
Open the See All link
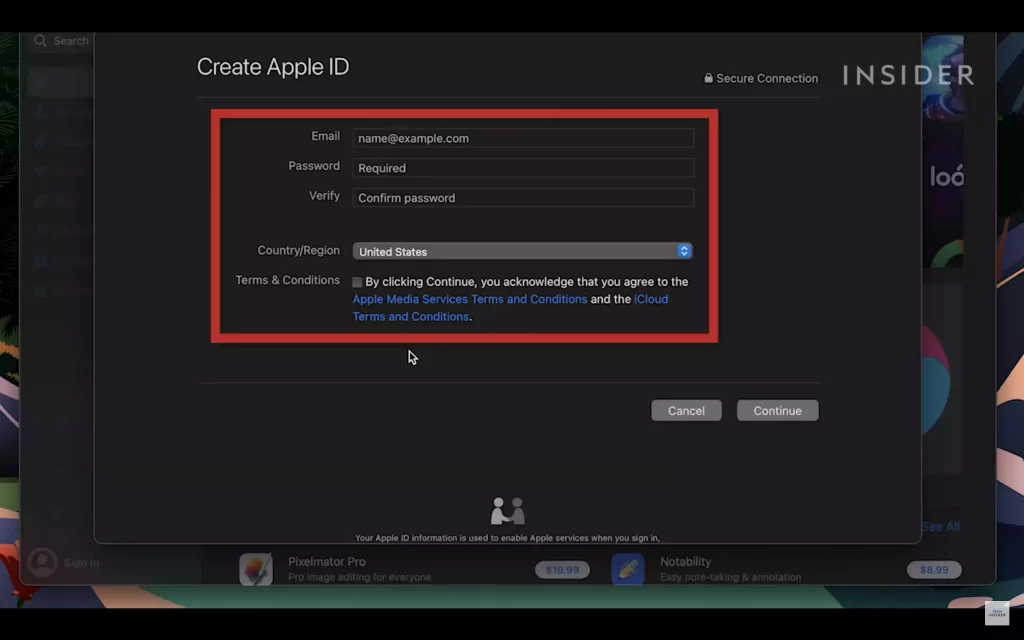point(940,526)
